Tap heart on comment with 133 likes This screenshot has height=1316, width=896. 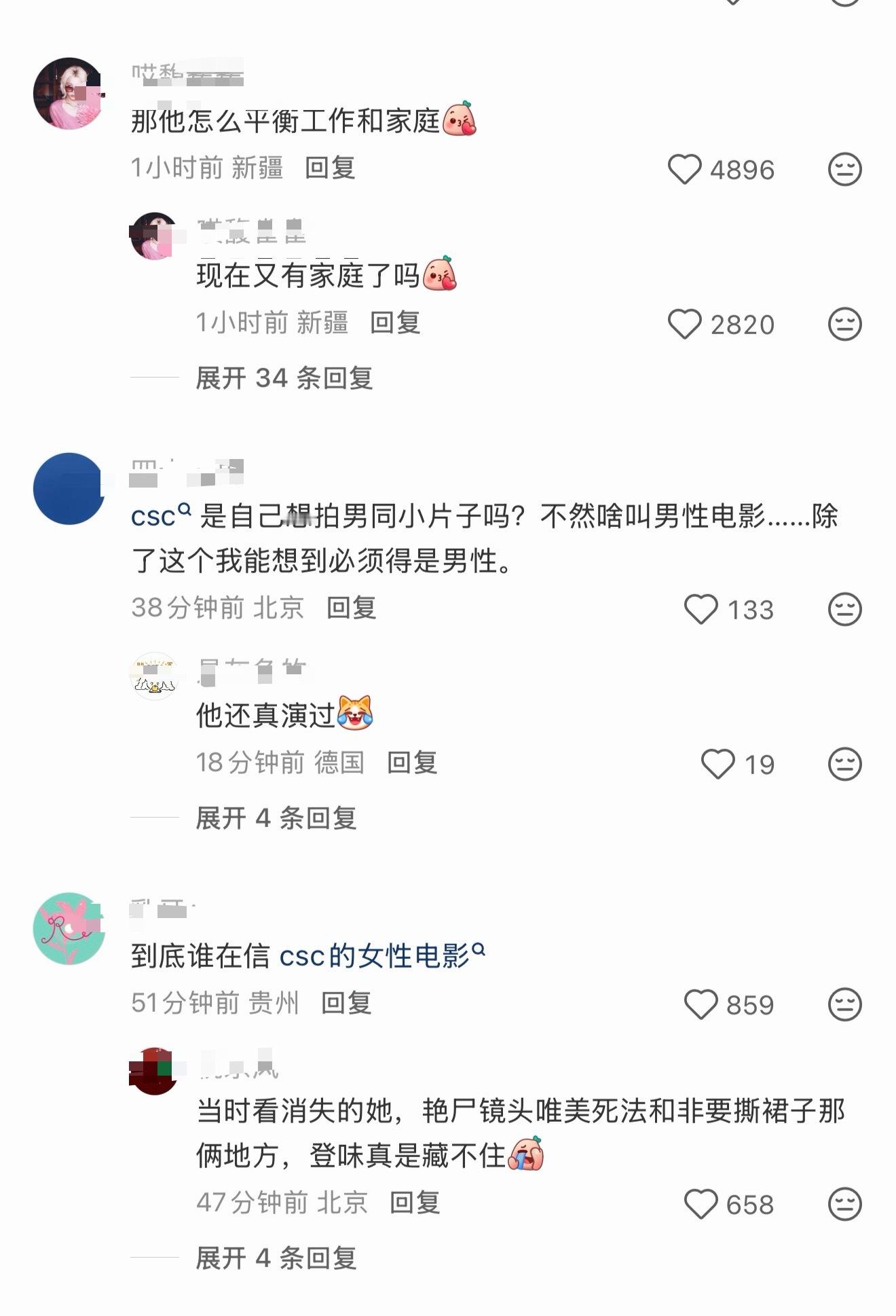point(701,609)
